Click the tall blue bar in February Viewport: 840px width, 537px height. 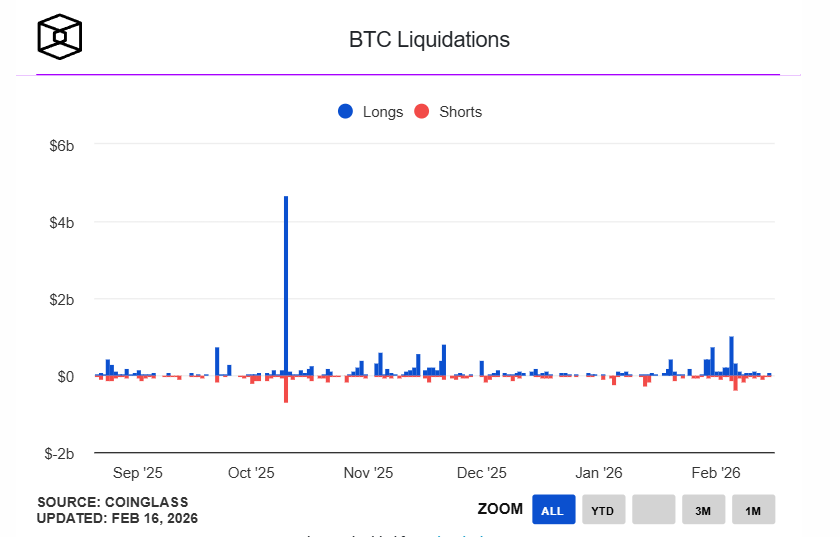tap(732, 355)
